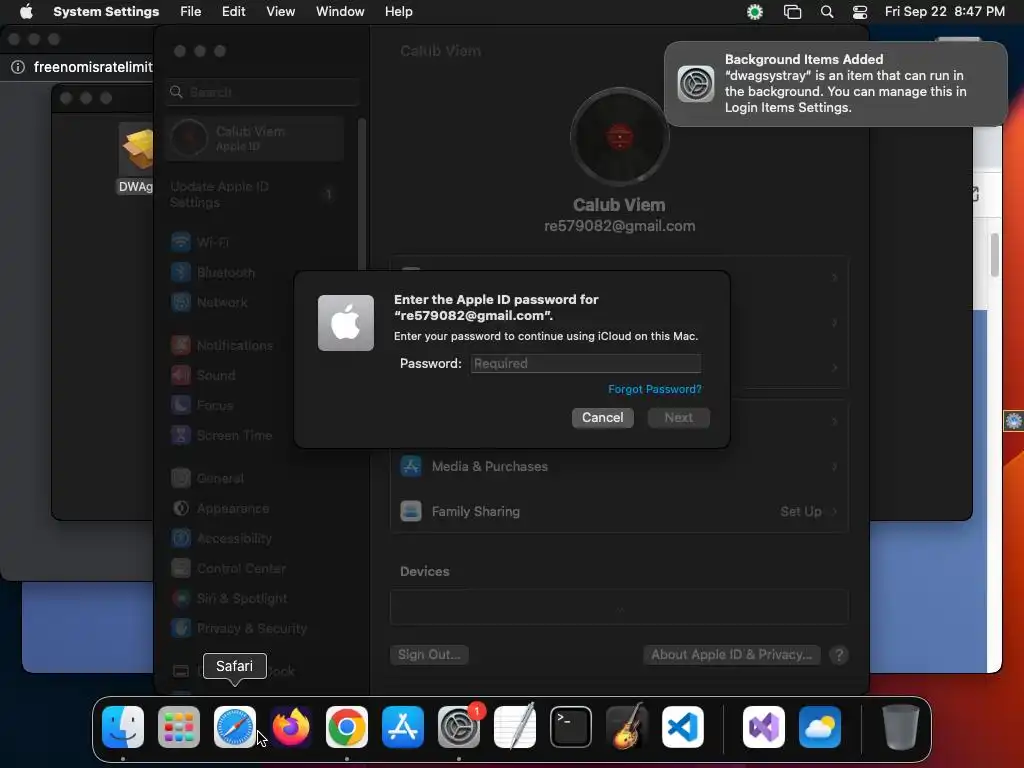Click the Calub Viem profile picture
This screenshot has width=1024, height=768.
(x=619, y=137)
